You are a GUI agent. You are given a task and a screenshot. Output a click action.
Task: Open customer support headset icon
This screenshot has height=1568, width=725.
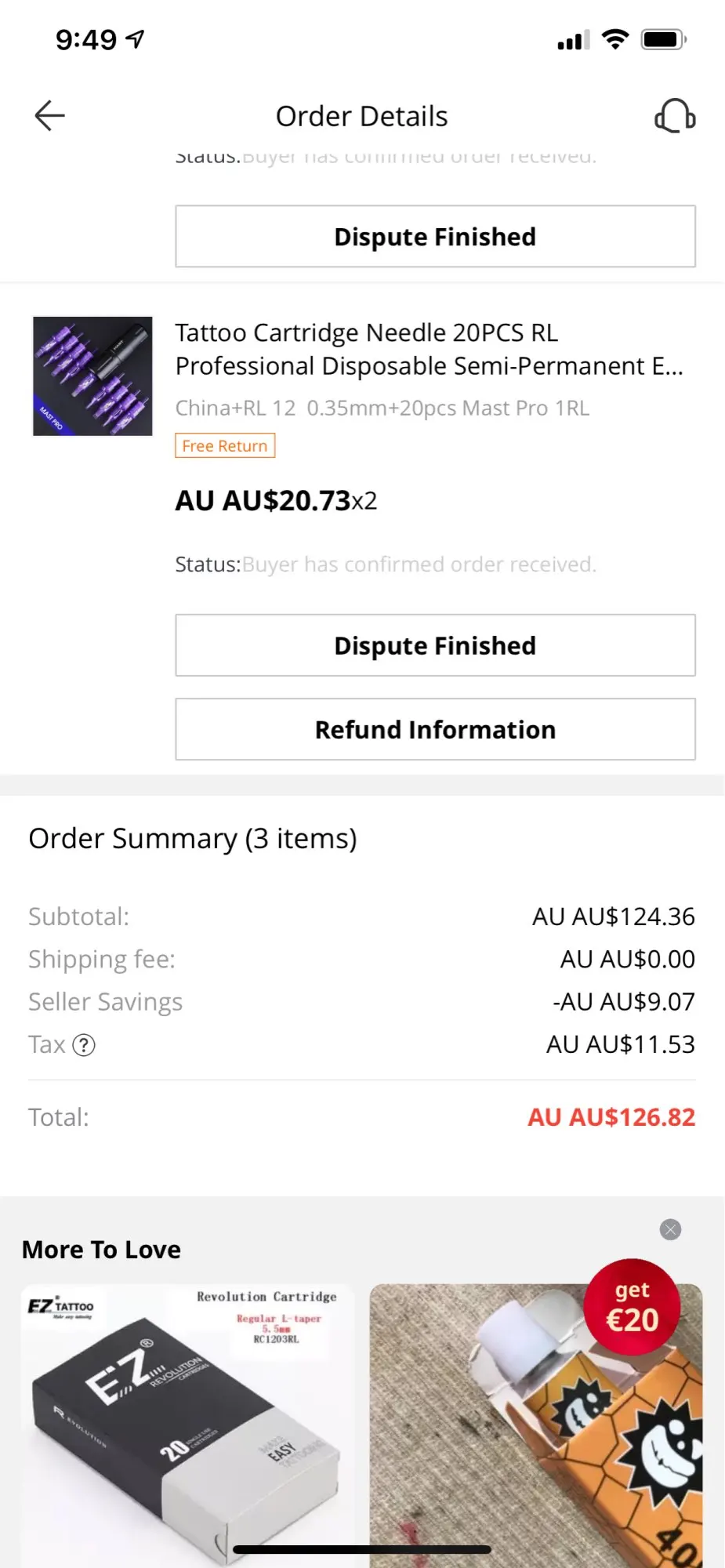point(675,116)
